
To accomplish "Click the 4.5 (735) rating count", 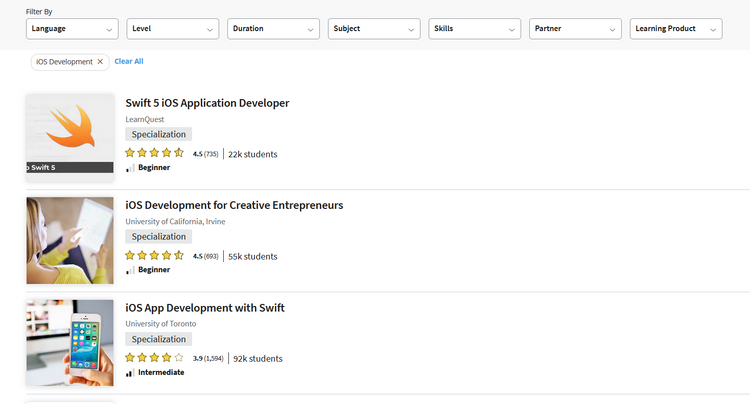I will (x=206, y=154).
